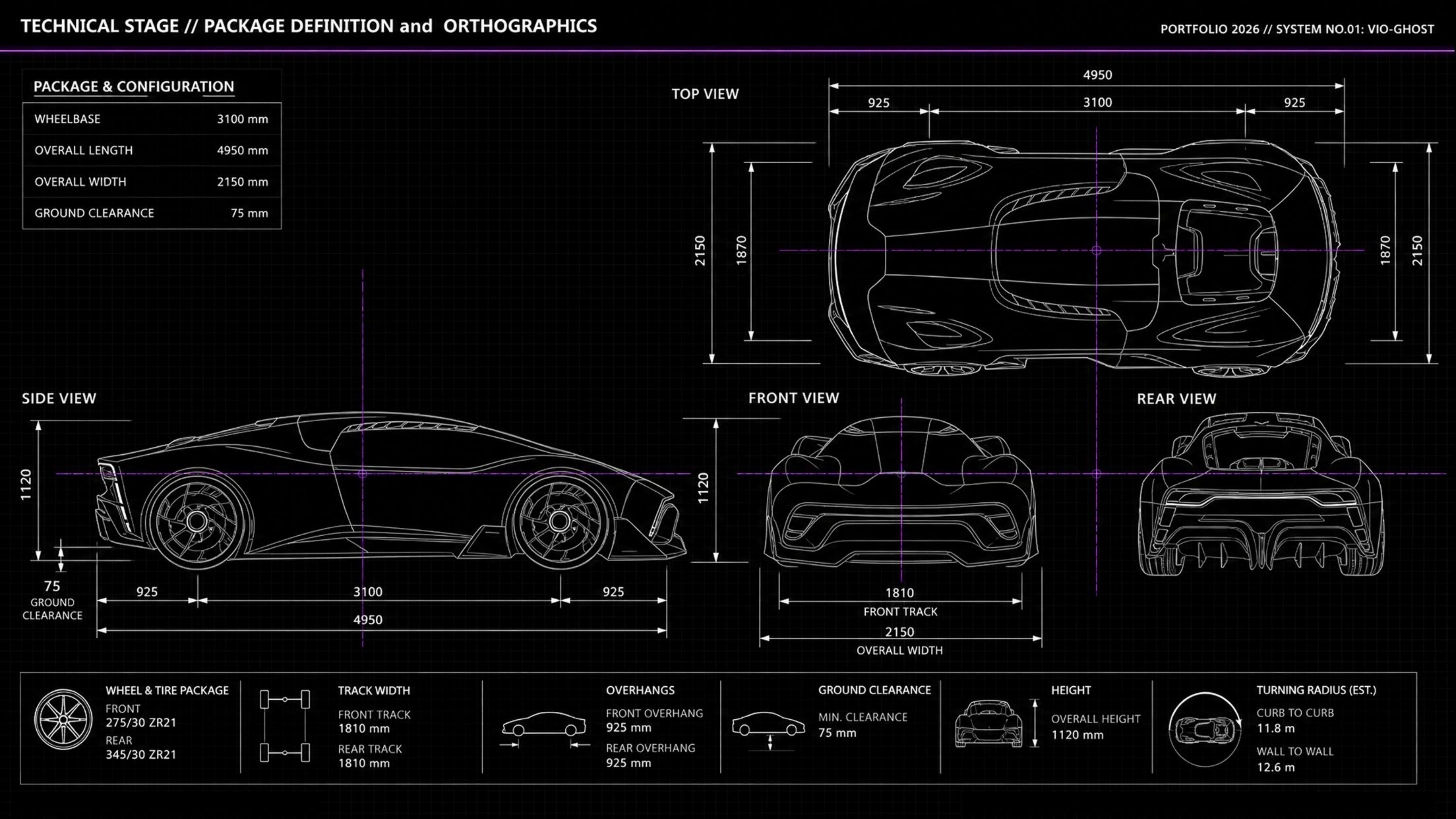Click 'FRONT TRACK' label under the front view drawing
The width and height of the screenshot is (1456, 819).
[x=901, y=612]
